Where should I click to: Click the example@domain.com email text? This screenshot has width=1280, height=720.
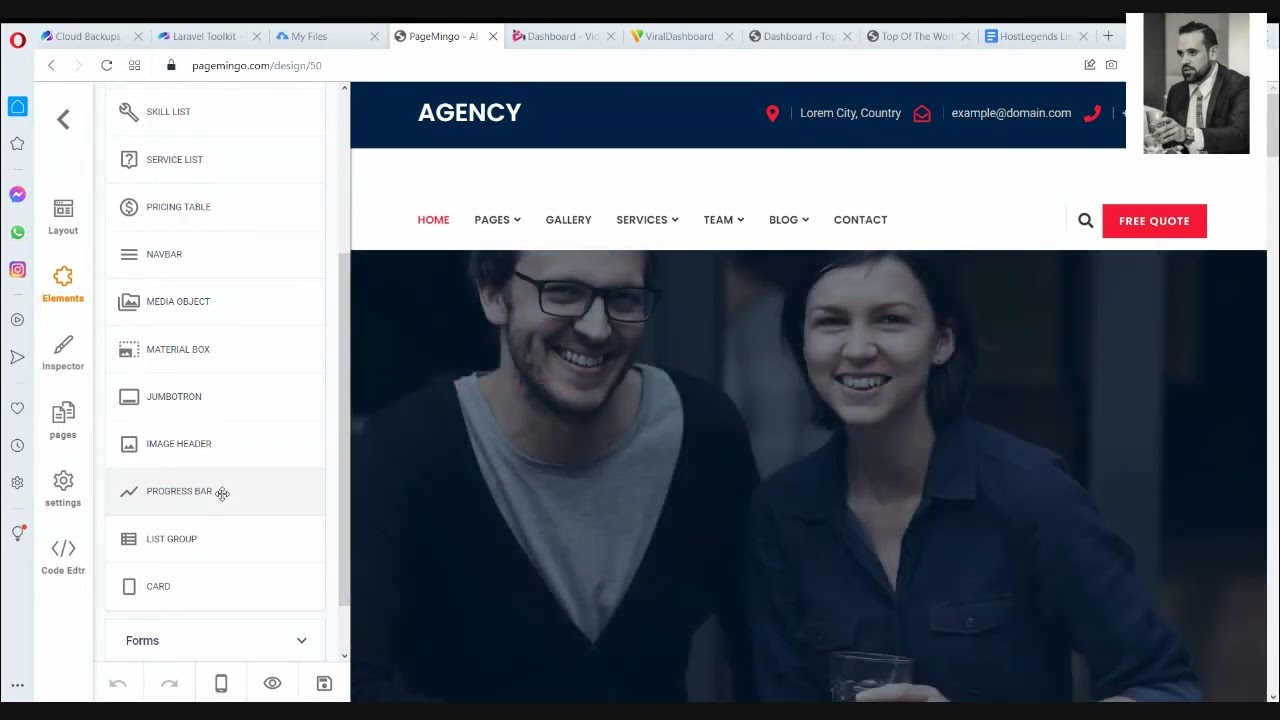(x=1011, y=113)
